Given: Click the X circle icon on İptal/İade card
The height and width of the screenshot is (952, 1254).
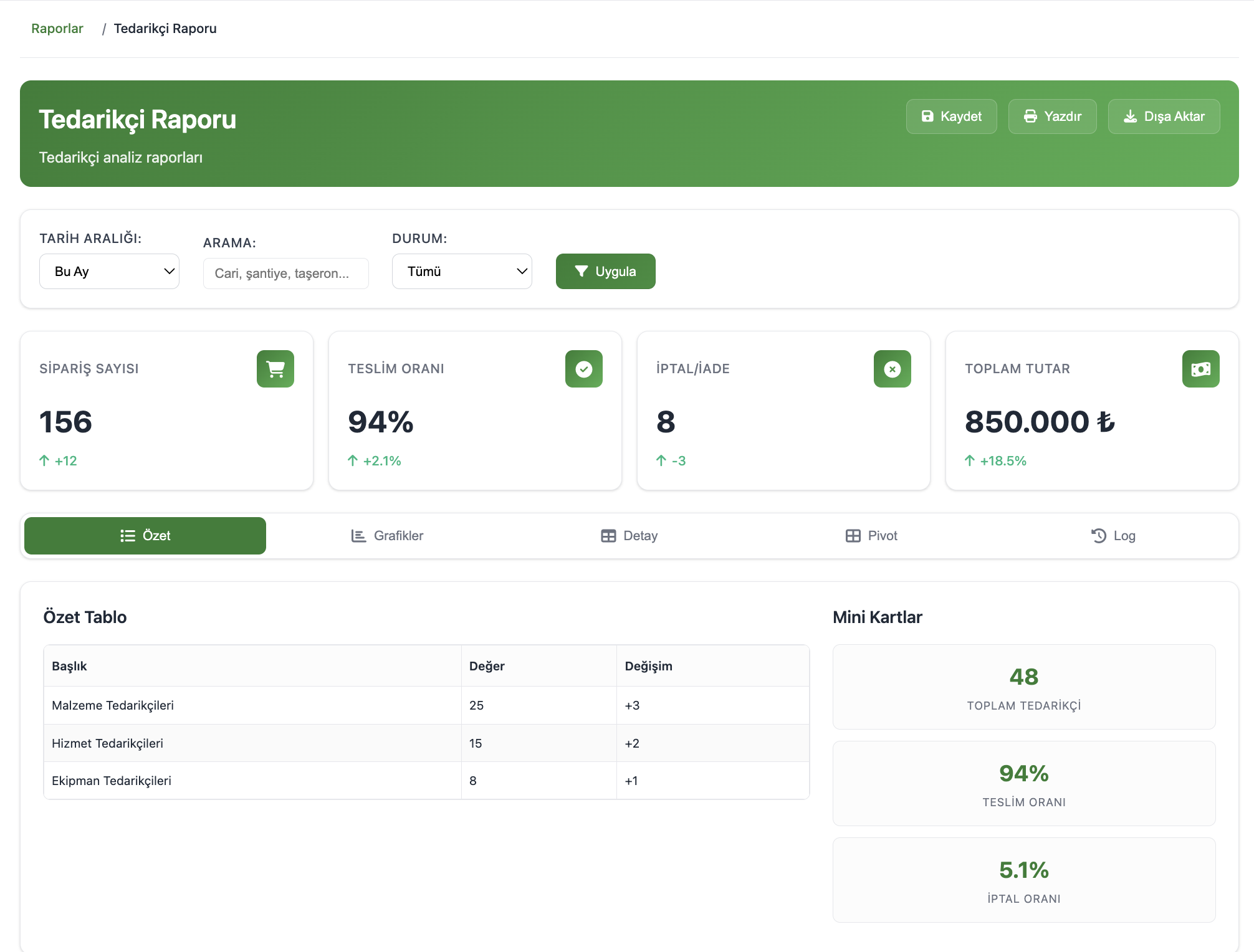Looking at the screenshot, I should (x=892, y=369).
